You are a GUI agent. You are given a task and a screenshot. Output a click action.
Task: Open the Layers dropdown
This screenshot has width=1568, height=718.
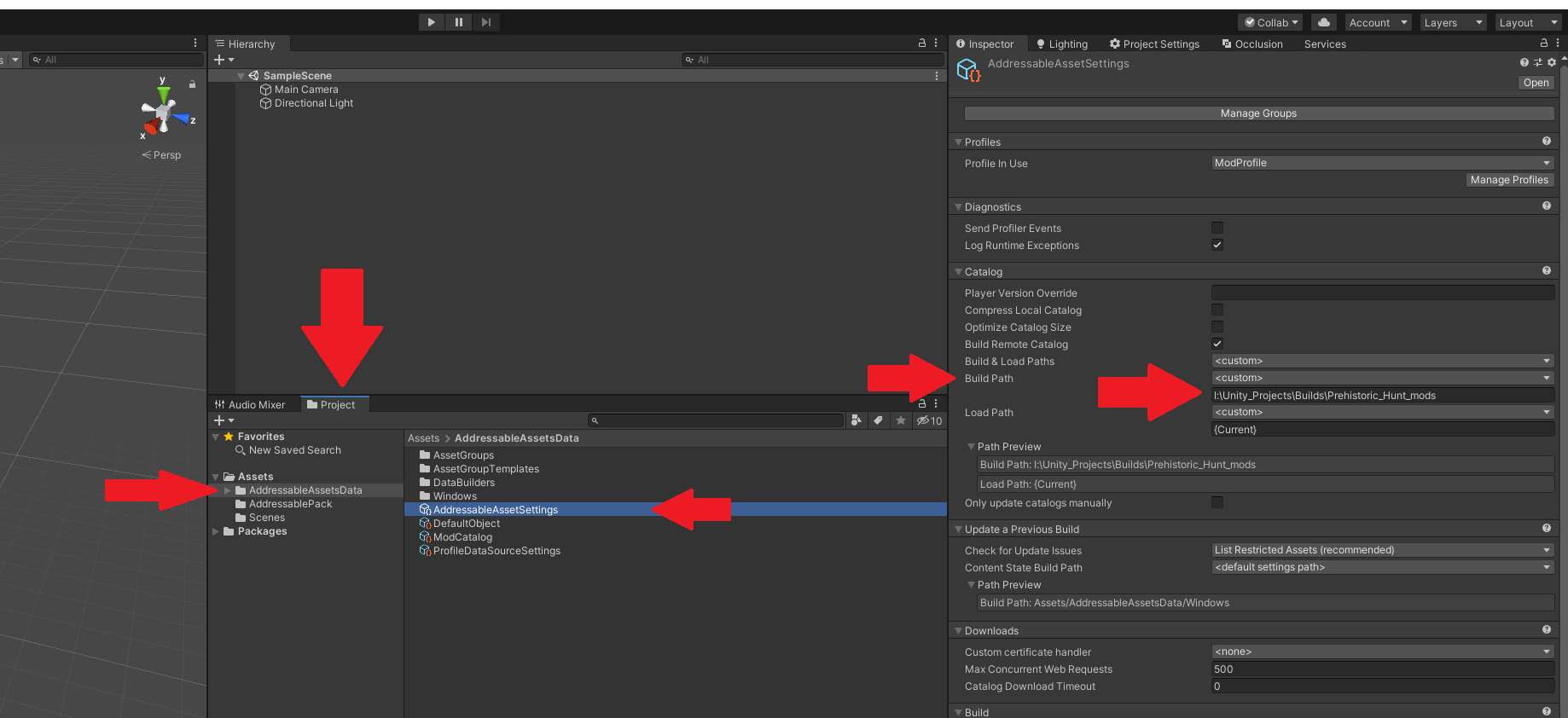click(1454, 22)
